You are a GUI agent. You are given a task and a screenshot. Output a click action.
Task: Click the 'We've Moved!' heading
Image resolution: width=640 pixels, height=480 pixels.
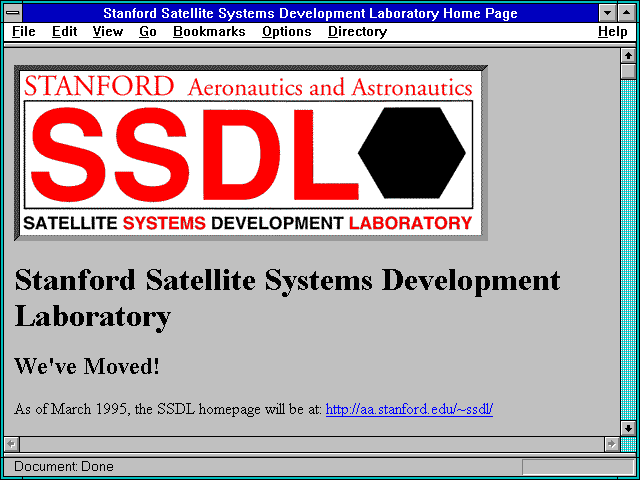(x=87, y=366)
